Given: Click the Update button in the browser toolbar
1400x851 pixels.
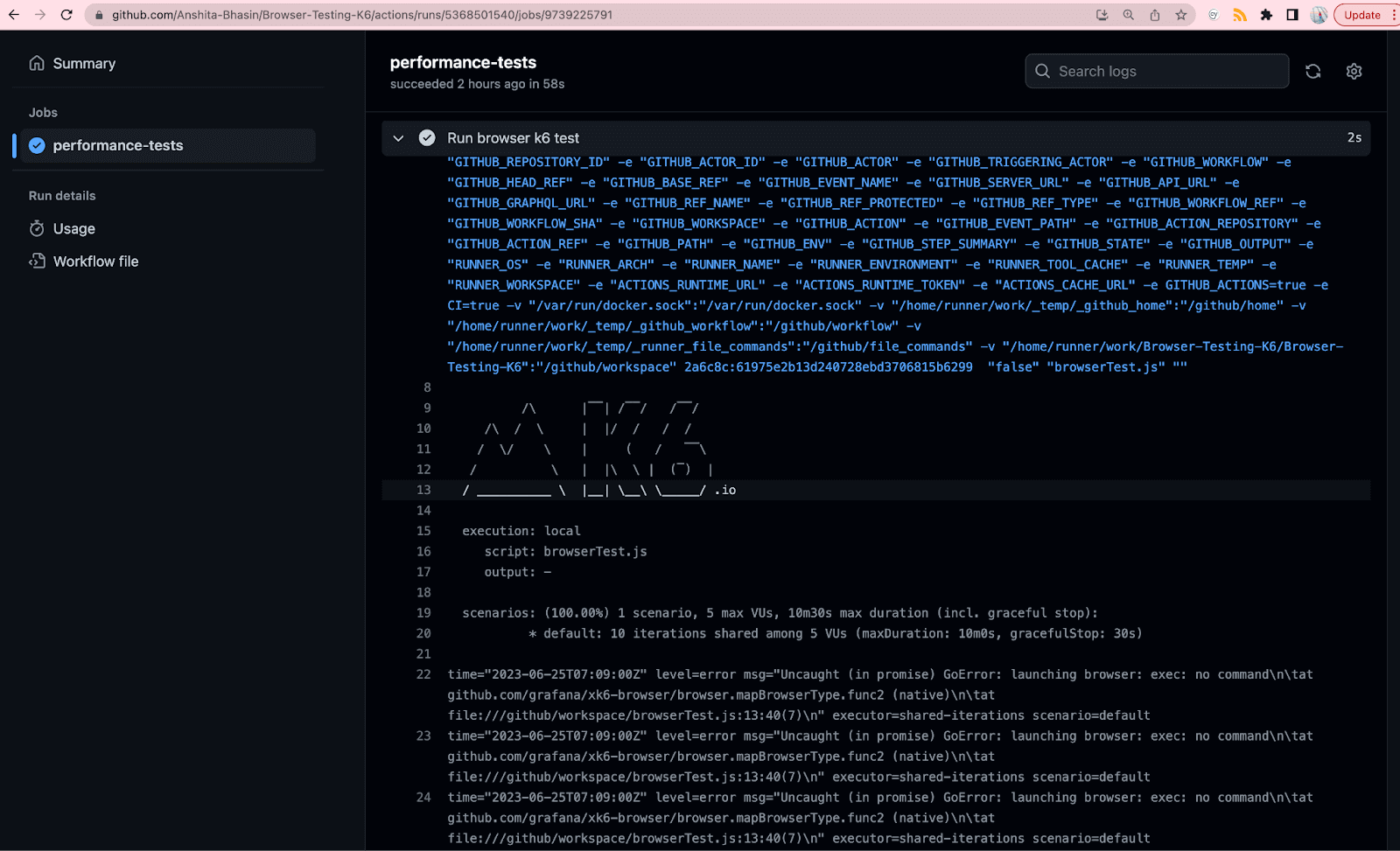Looking at the screenshot, I should coord(1361,15).
